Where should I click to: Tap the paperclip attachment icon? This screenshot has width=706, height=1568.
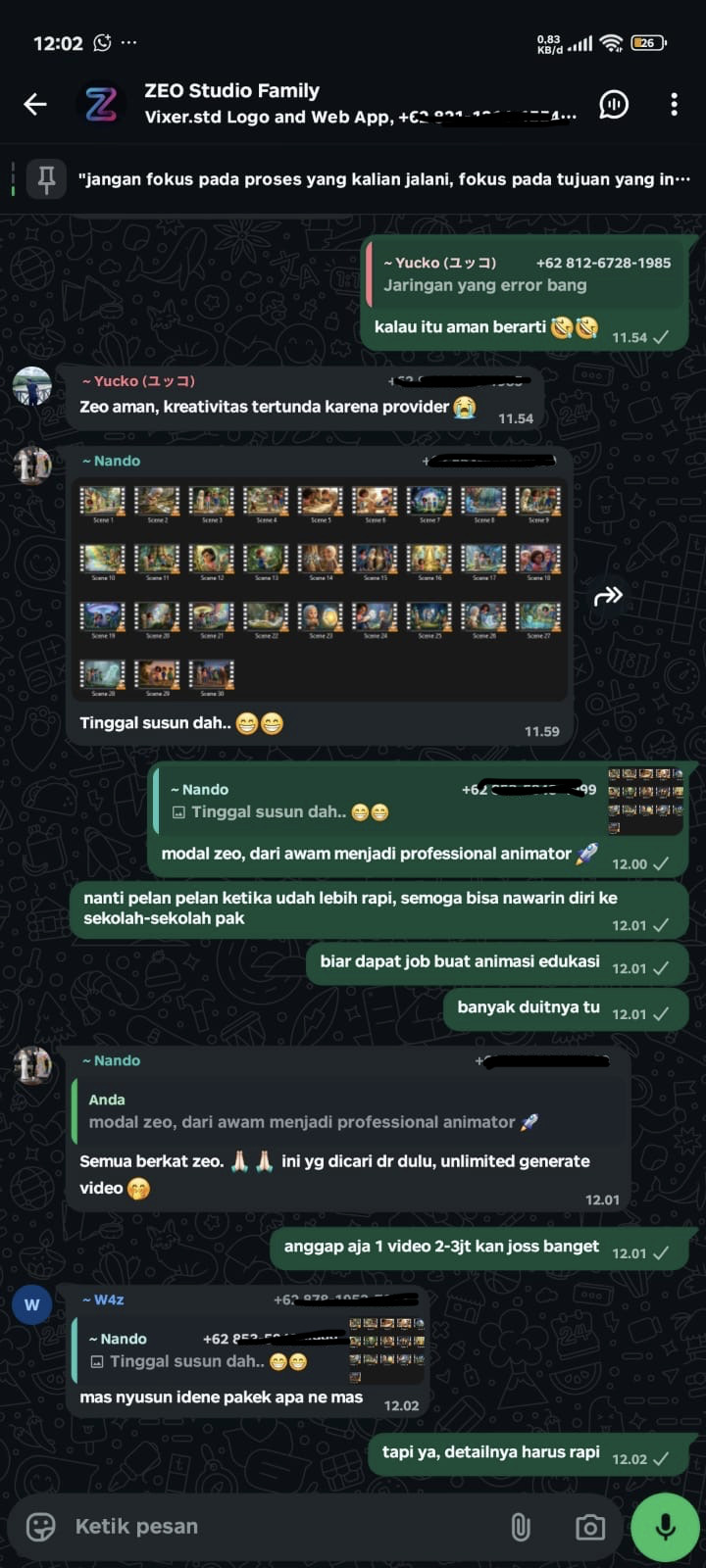click(521, 1526)
